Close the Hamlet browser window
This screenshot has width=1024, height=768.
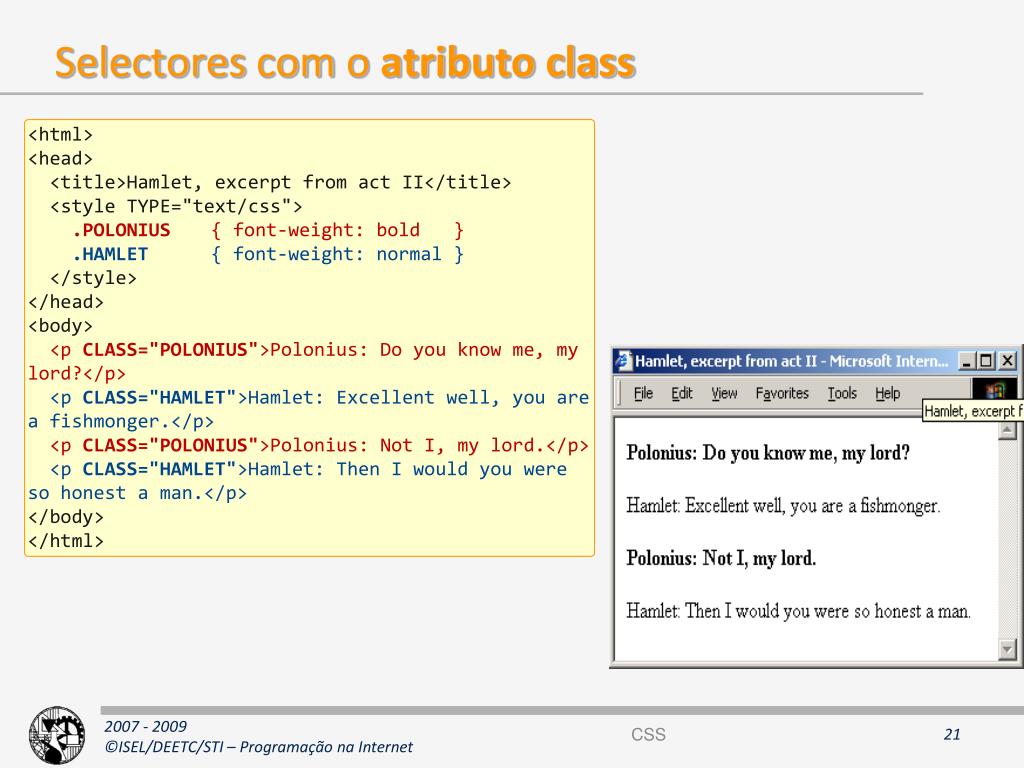pos(1008,360)
